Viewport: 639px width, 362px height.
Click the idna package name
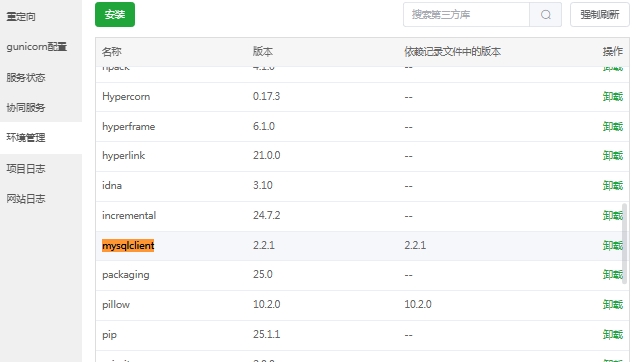click(112, 185)
